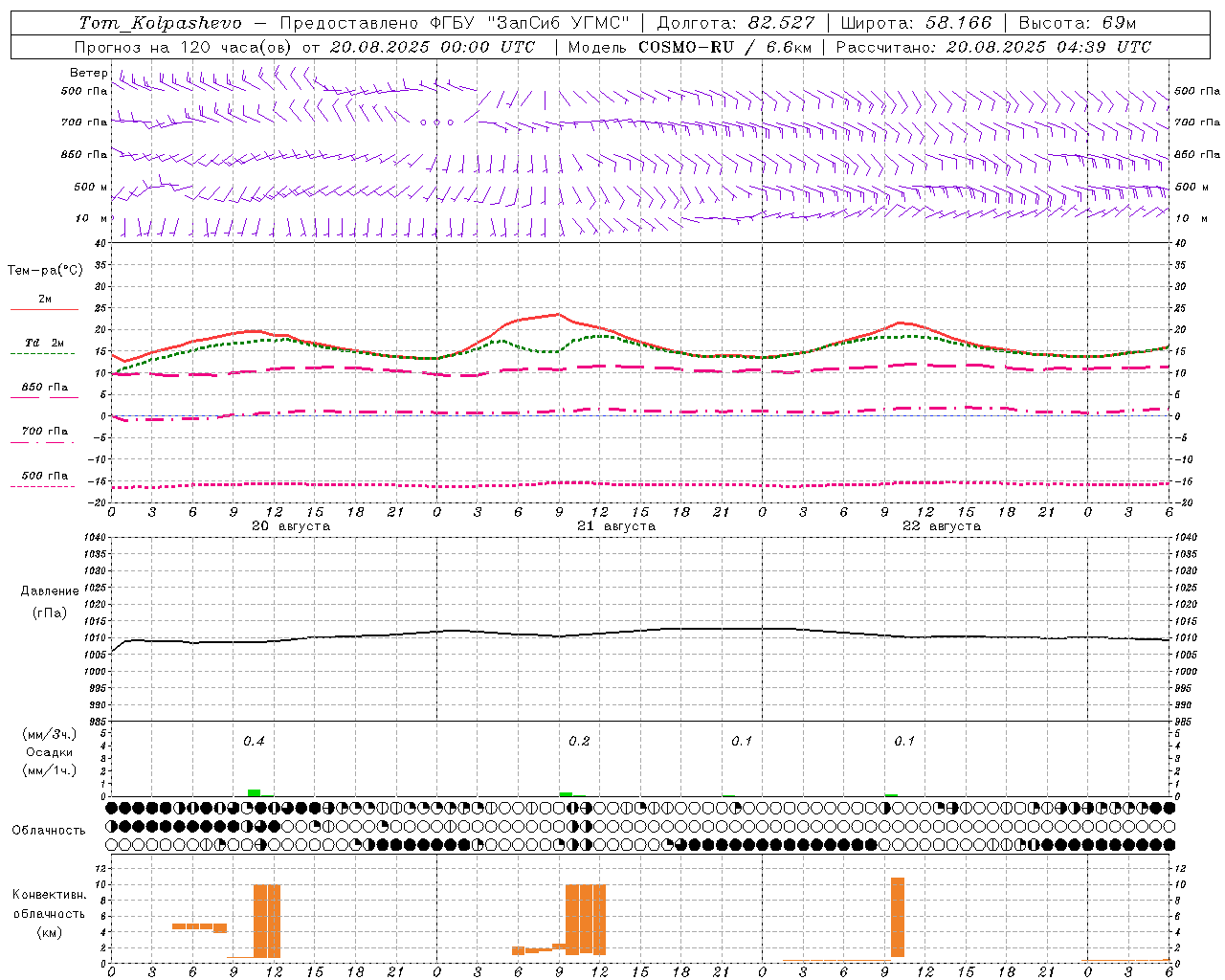This screenshot has width=1225, height=980.
Task: Click the tall orange convective bar on 20 августа
Action: coord(267,921)
